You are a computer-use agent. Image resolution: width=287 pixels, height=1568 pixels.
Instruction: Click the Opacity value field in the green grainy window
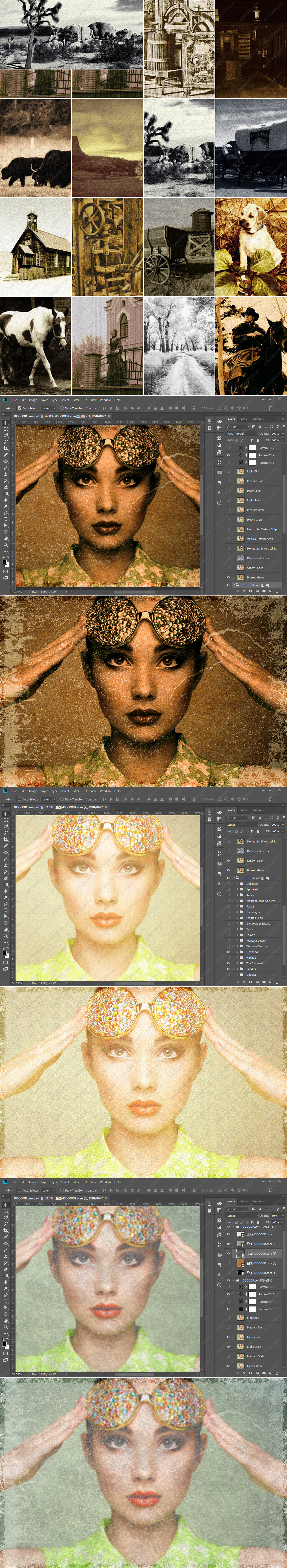point(275,1215)
